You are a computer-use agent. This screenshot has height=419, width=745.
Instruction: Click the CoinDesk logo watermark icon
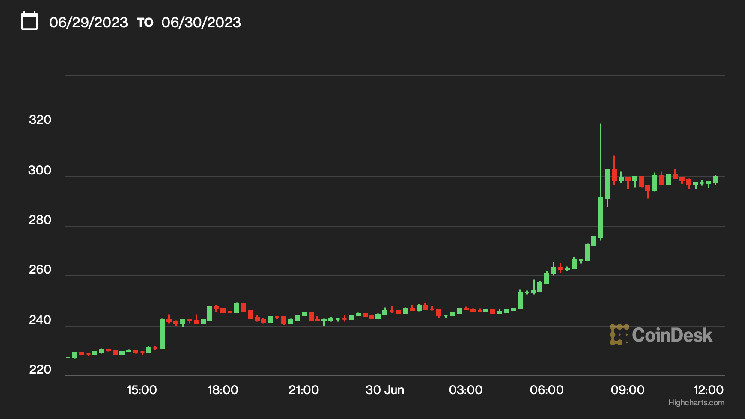pos(619,335)
